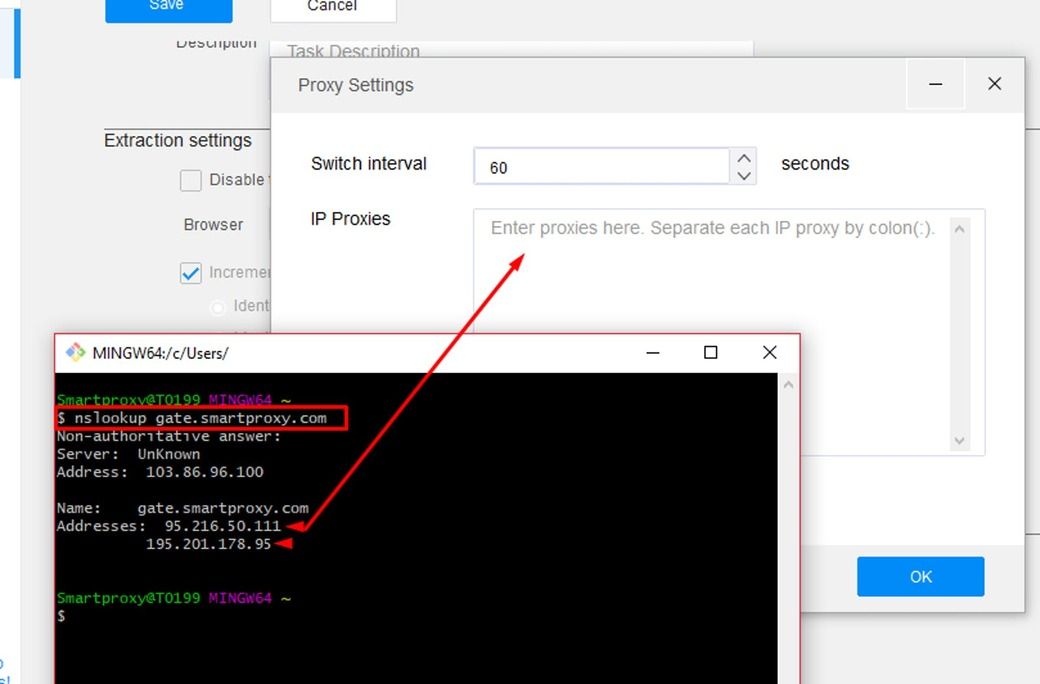The height and width of the screenshot is (684, 1040).
Task: Click the 'Name: gate.smartproxy.com' terminal line
Action: pos(182,508)
